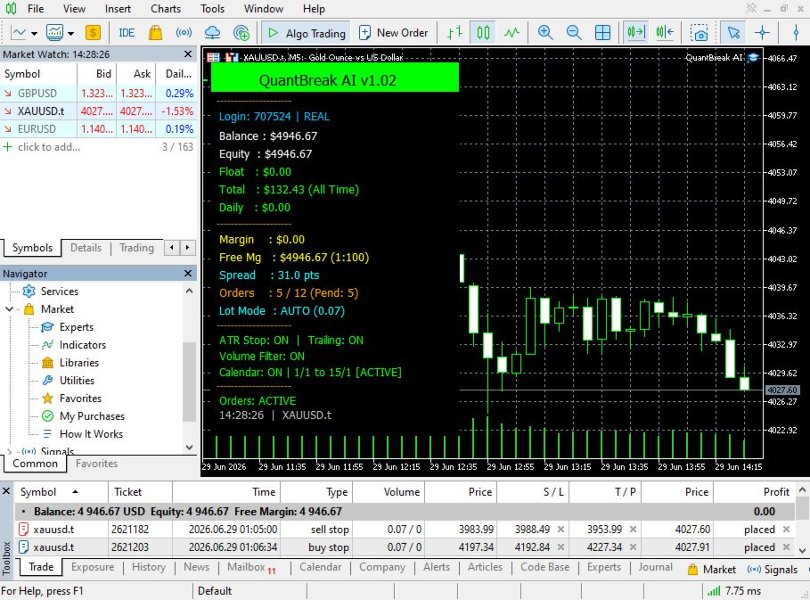Expand the Signals node in Navigator

9,451
